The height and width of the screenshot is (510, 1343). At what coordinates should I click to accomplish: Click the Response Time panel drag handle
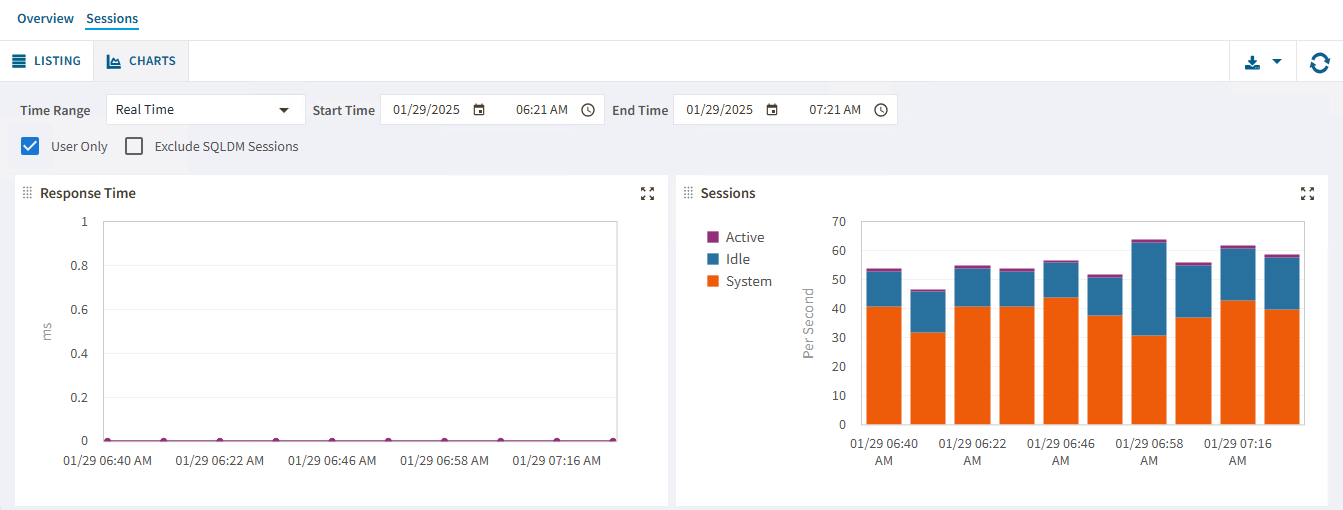click(x=28, y=193)
